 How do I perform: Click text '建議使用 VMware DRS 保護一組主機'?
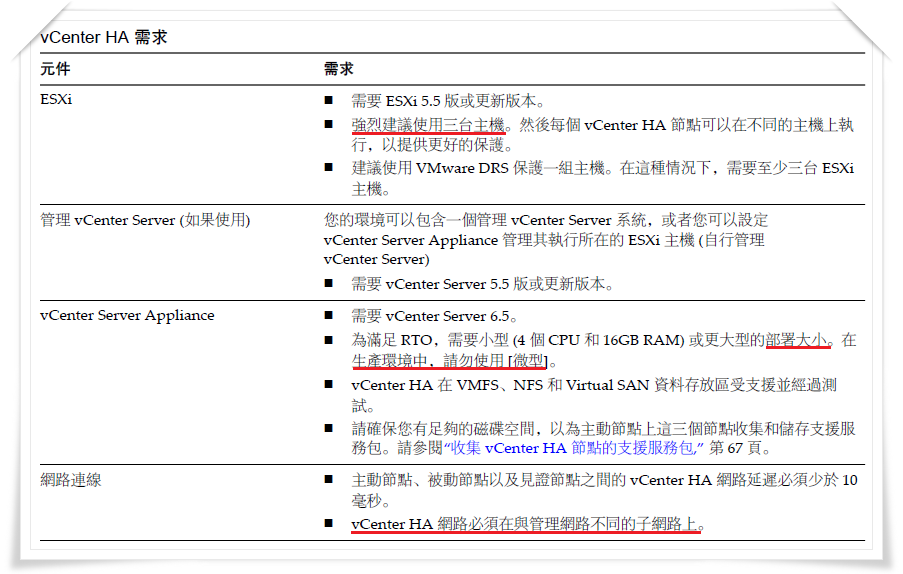point(478,168)
